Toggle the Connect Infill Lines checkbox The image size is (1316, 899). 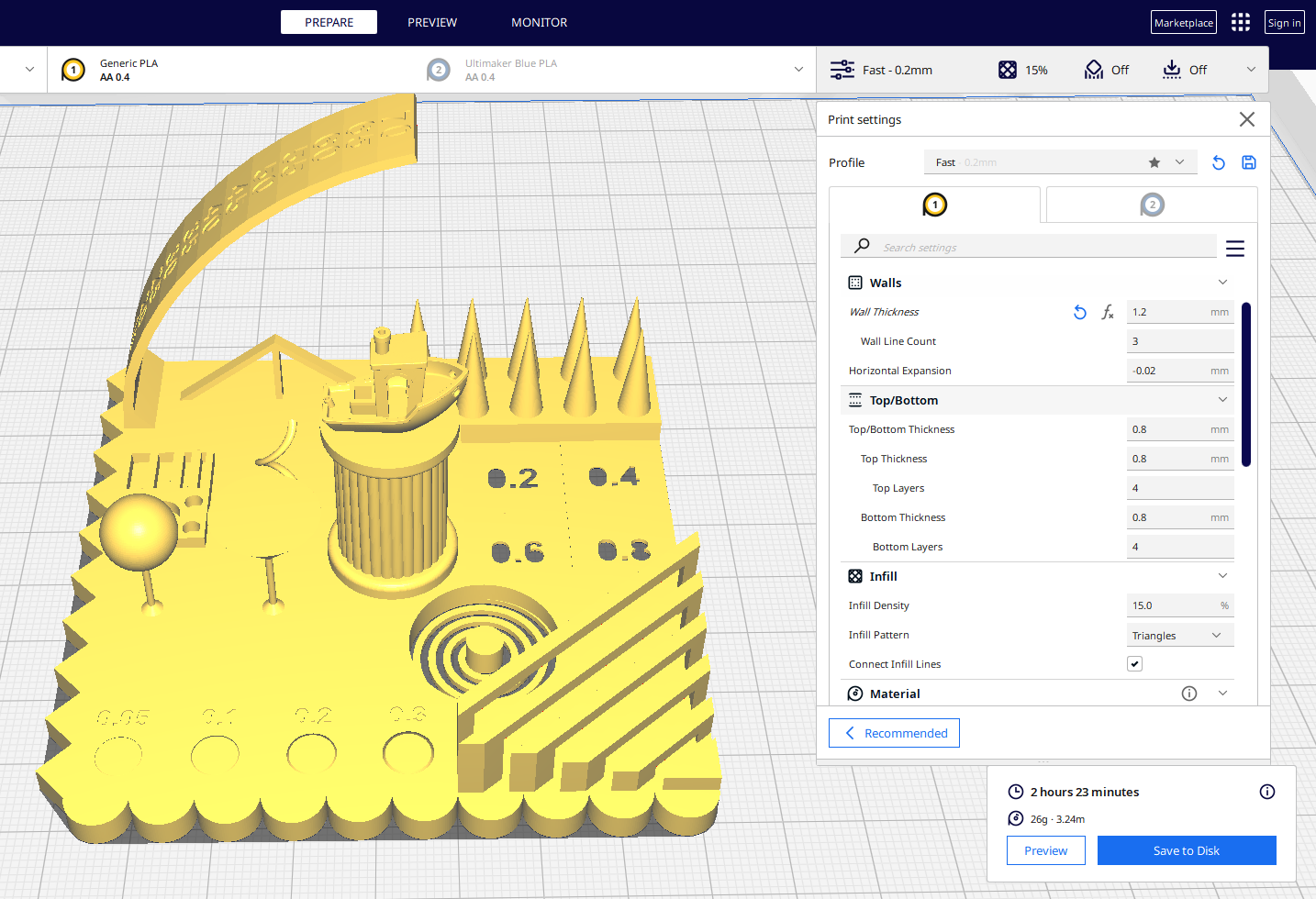coord(1134,663)
